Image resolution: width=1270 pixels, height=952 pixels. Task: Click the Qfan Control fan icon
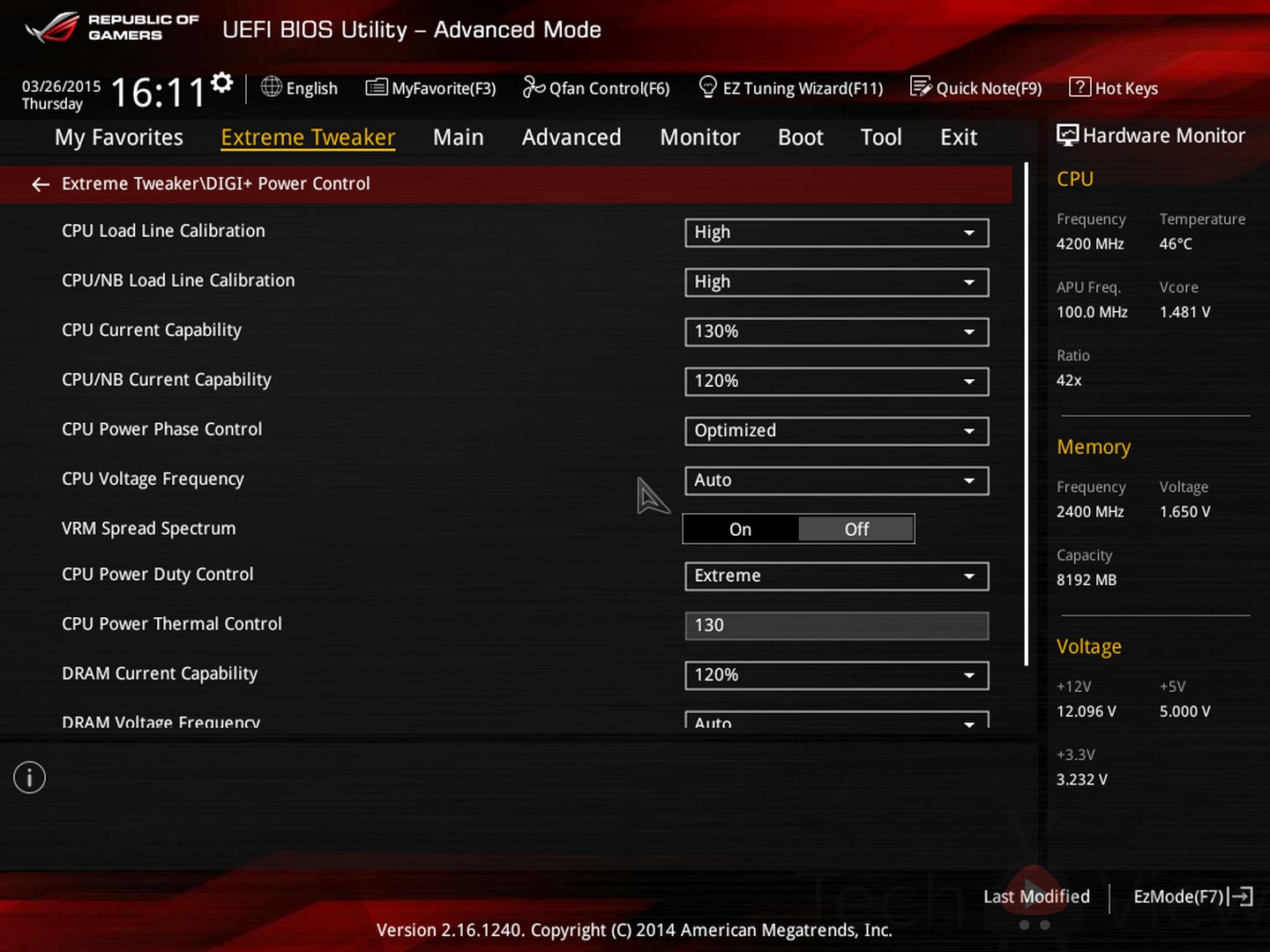534,86
